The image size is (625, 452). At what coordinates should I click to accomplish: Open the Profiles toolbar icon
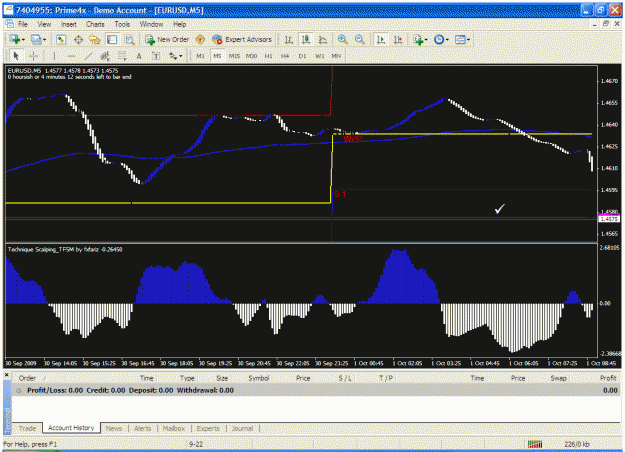point(36,39)
